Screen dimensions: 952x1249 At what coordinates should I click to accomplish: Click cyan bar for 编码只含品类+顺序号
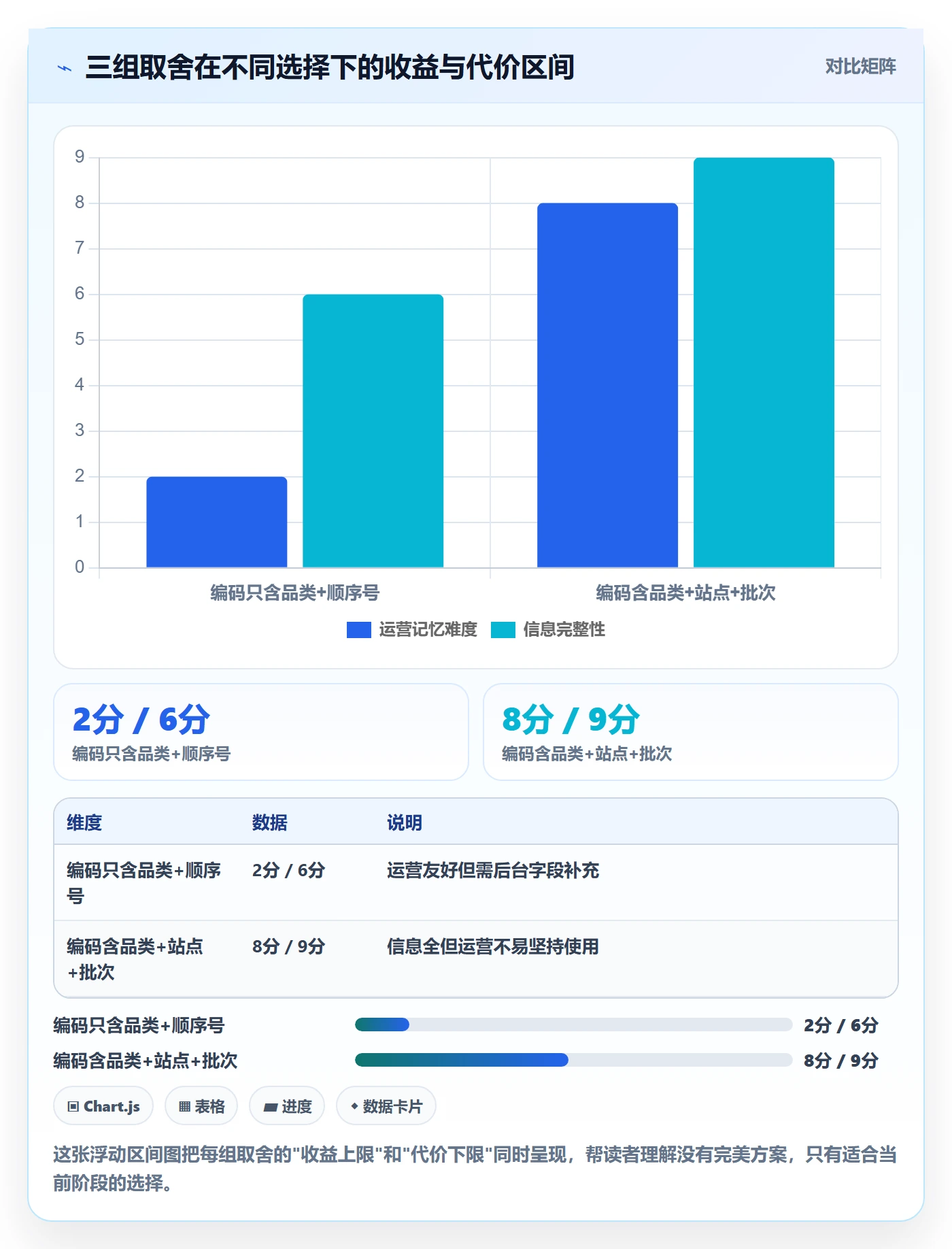click(x=373, y=431)
